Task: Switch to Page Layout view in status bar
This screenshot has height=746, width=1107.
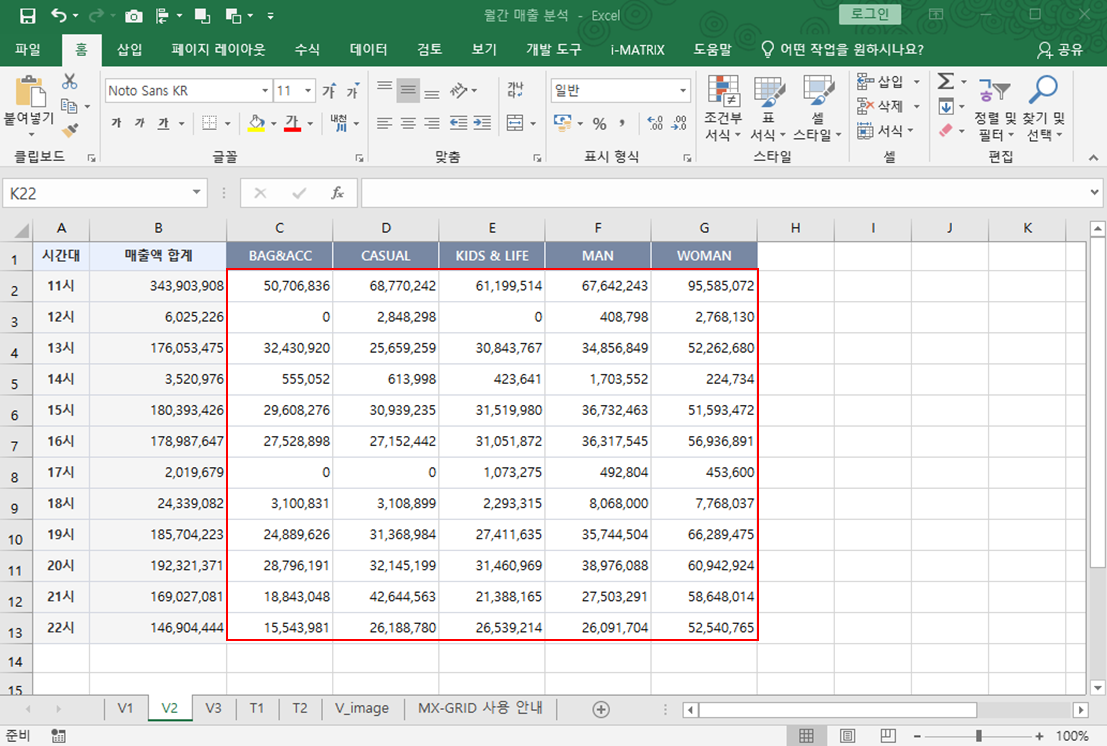Action: 847,736
